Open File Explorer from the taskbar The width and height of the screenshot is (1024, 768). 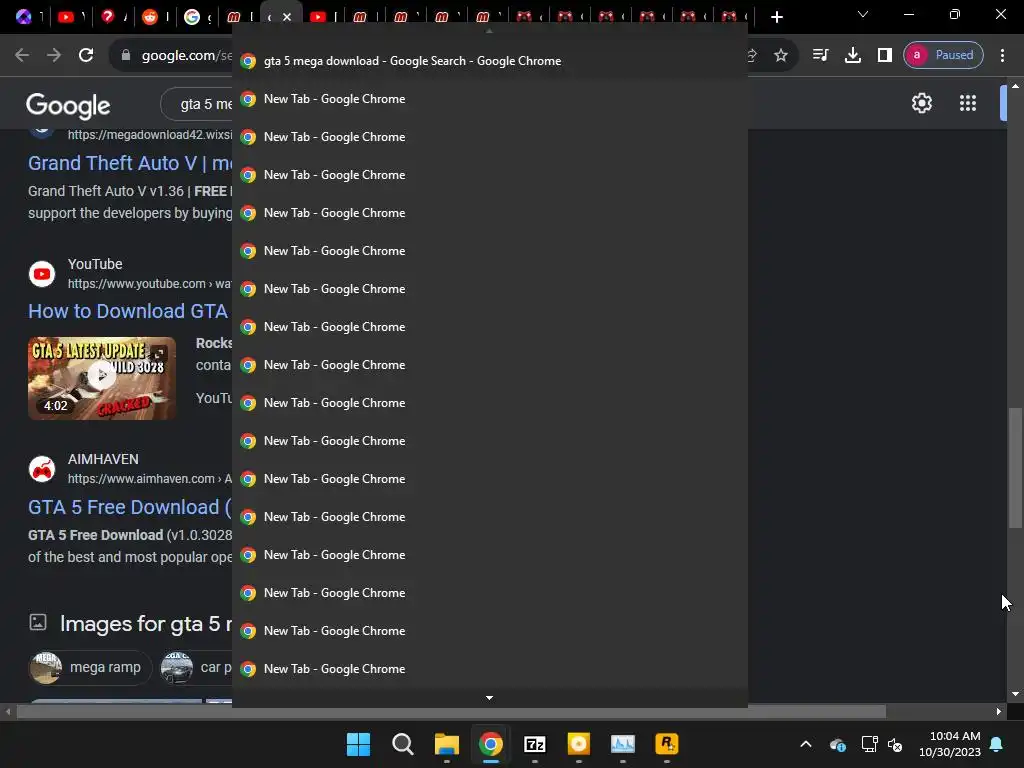coord(447,744)
